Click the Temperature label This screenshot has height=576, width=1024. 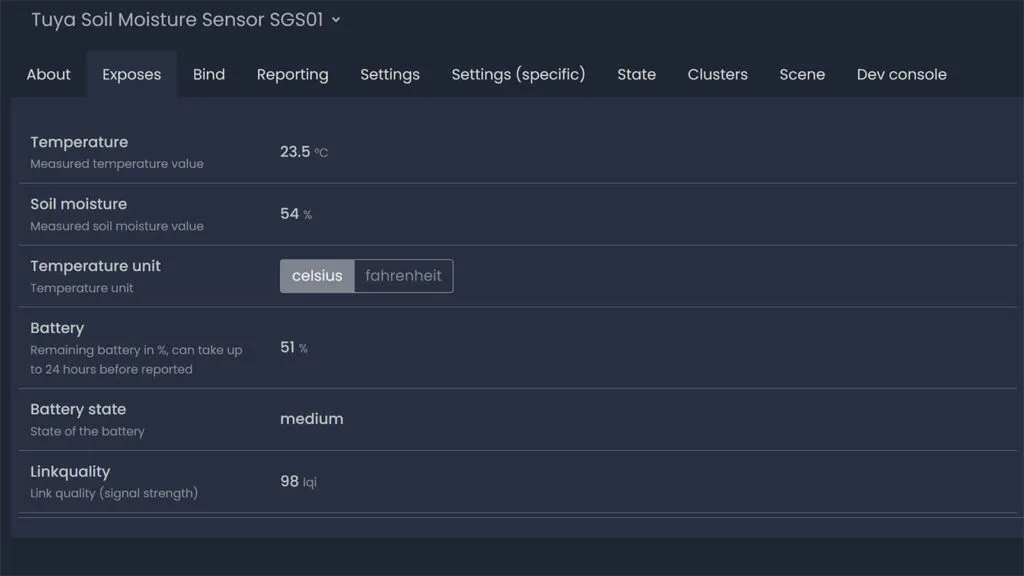(x=79, y=142)
